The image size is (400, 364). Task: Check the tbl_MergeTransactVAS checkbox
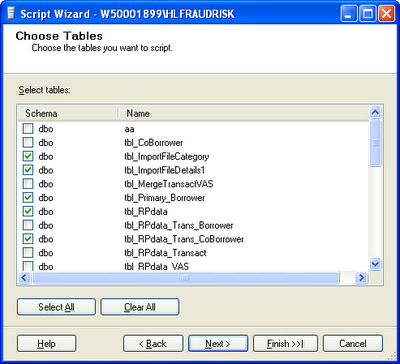point(28,184)
